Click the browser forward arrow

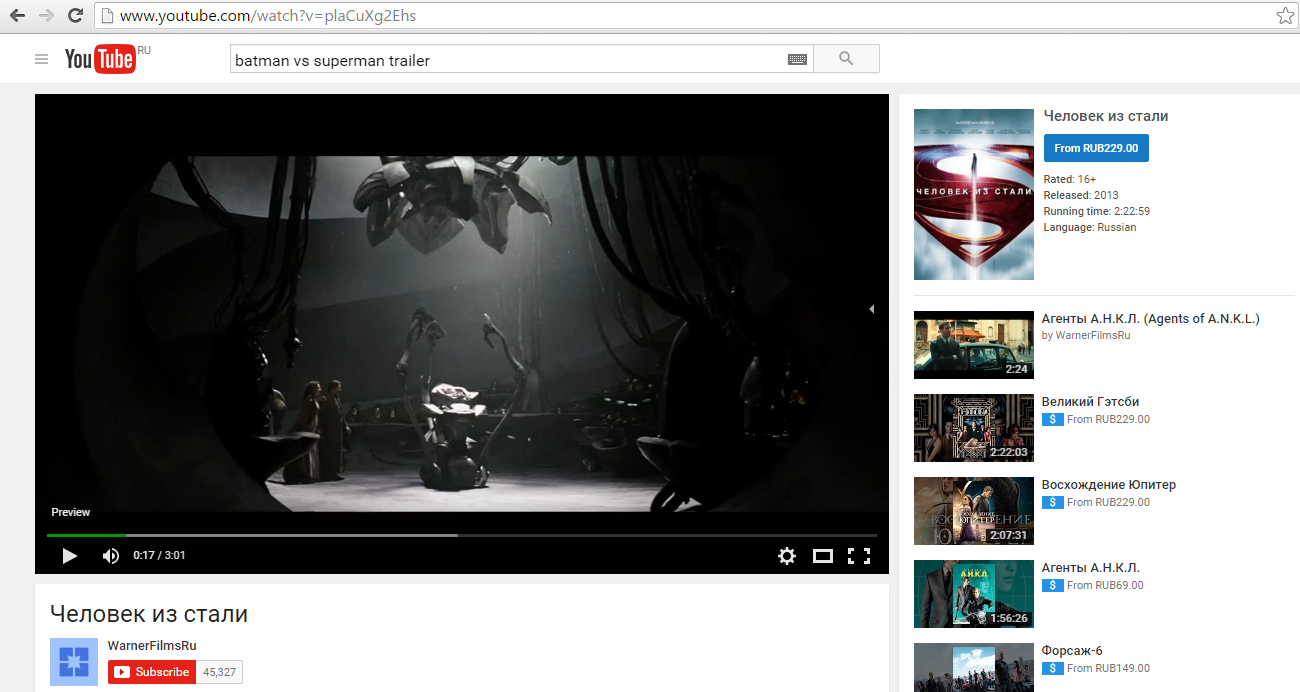point(46,15)
